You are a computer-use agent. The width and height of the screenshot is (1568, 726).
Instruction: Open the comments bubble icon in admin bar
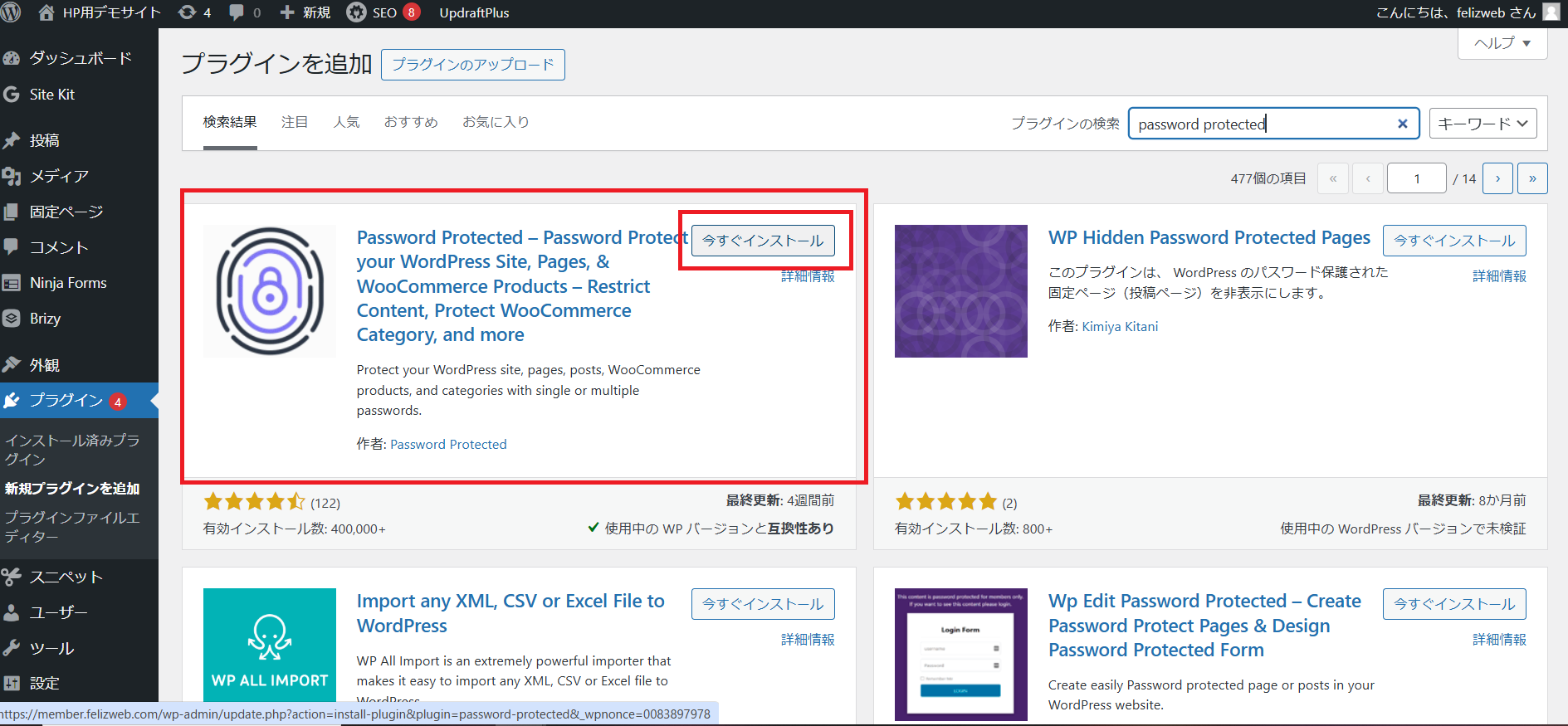point(237,12)
